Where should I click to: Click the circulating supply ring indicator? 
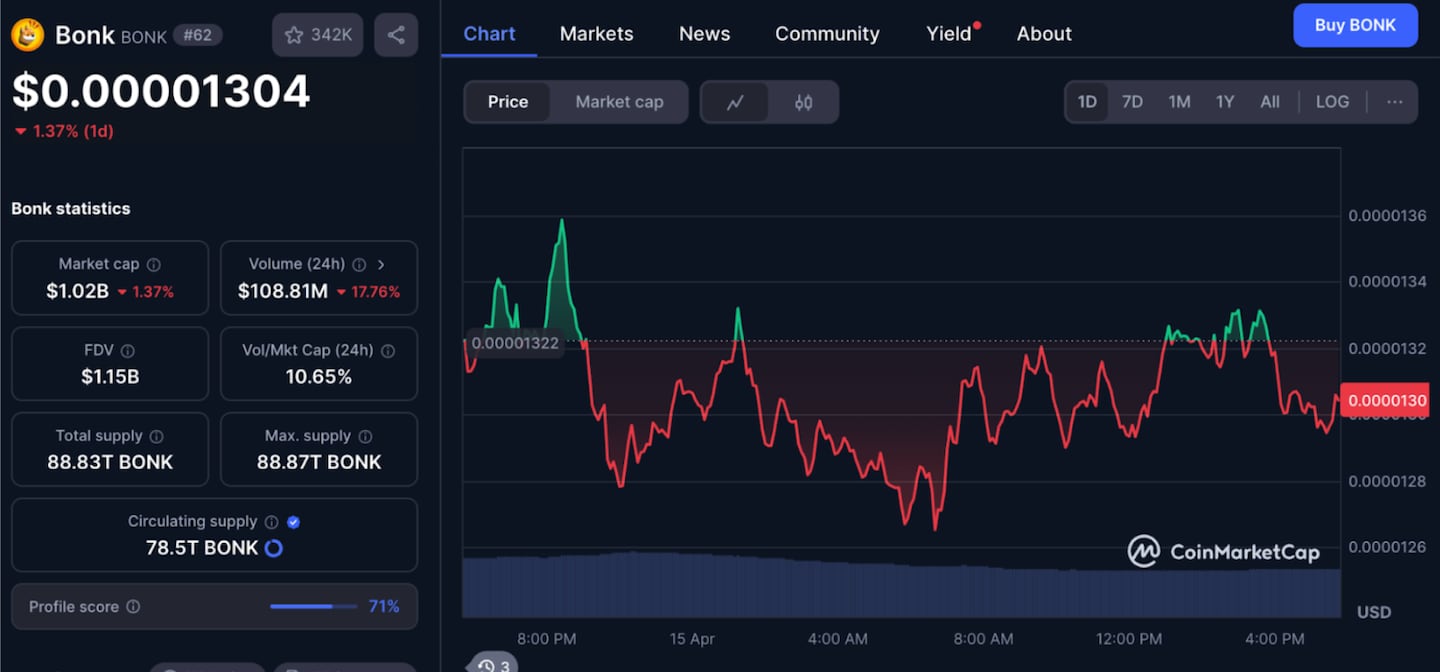pos(273,548)
